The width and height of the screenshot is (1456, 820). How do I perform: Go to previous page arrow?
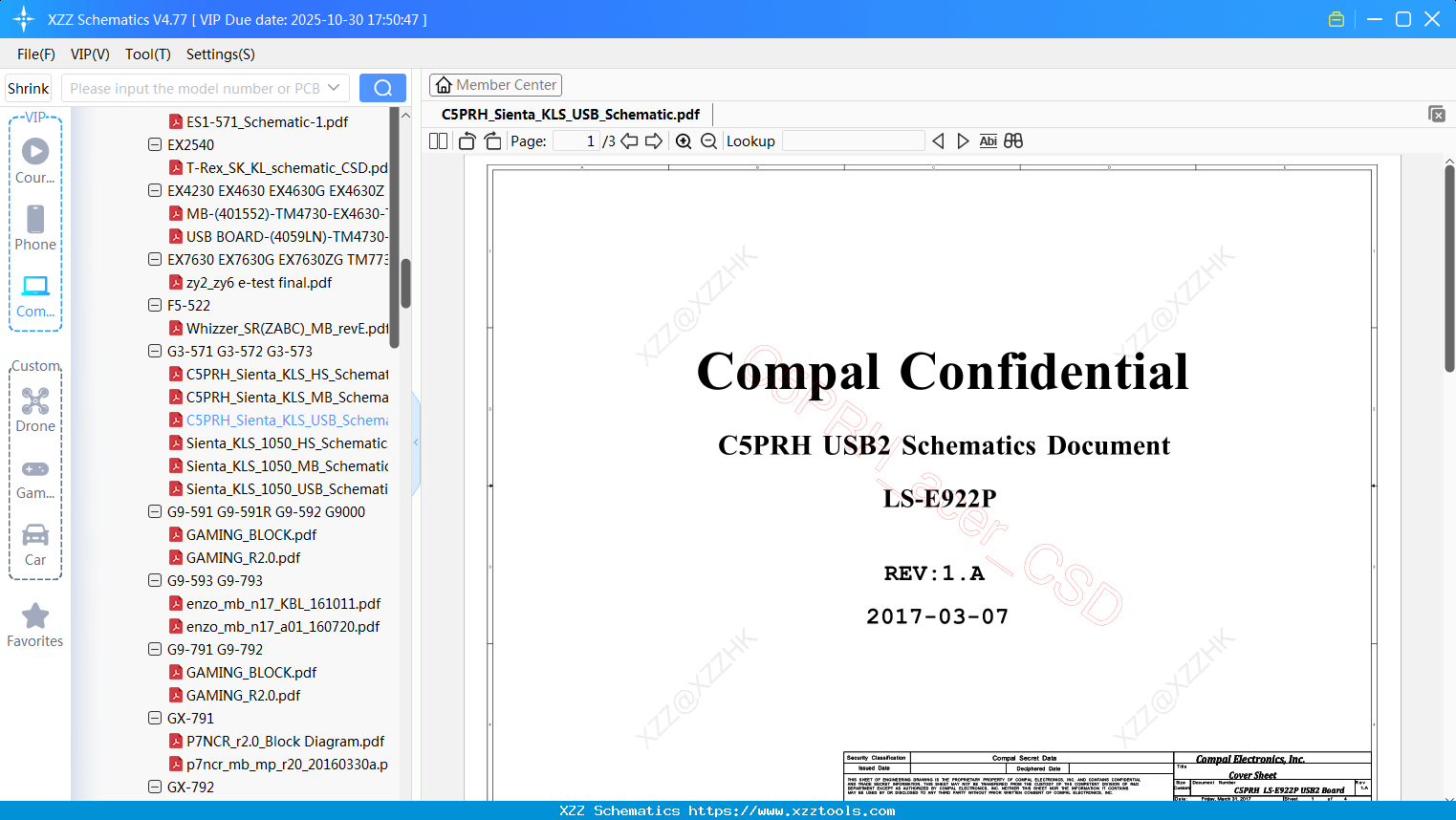629,141
